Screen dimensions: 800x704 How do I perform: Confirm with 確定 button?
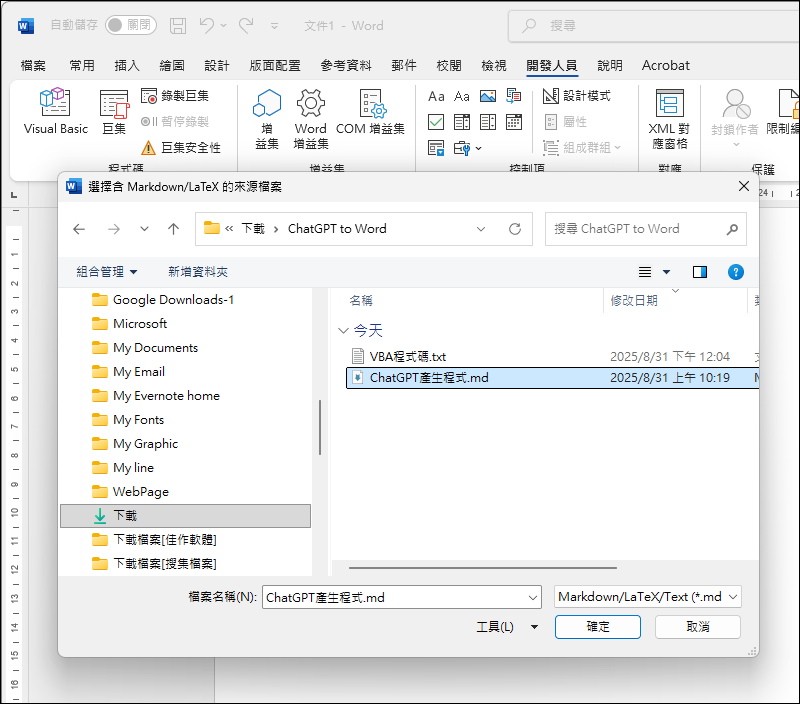pos(597,627)
